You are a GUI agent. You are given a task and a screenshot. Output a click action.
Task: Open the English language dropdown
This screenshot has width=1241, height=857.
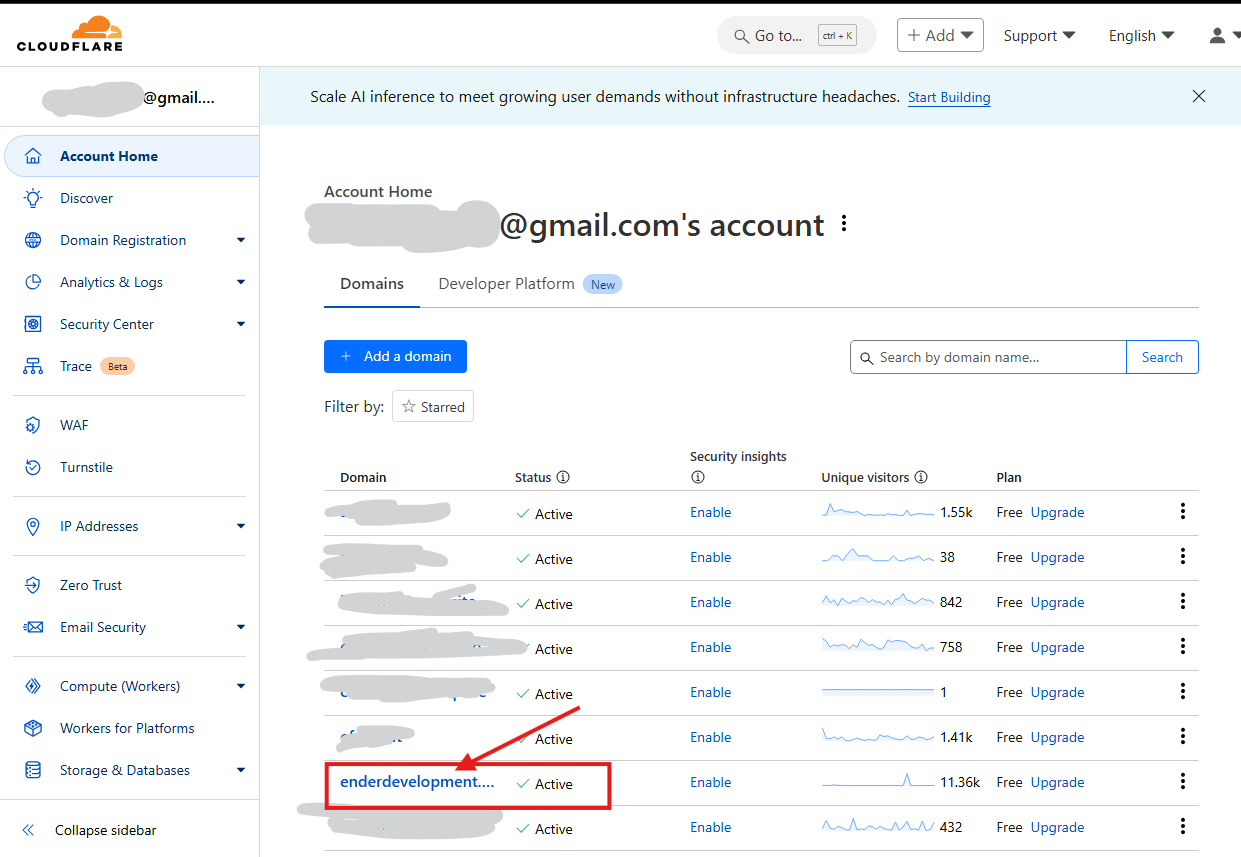tap(1140, 35)
